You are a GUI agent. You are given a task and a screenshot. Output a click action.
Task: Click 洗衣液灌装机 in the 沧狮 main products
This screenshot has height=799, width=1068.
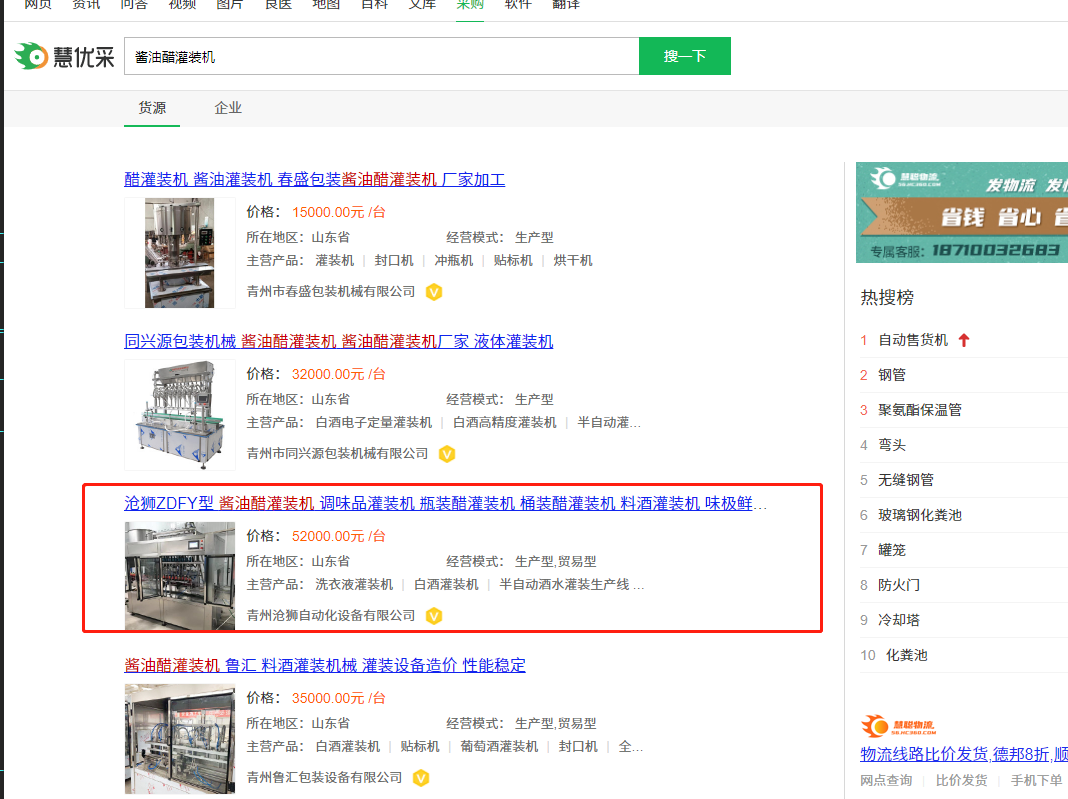pos(354,585)
